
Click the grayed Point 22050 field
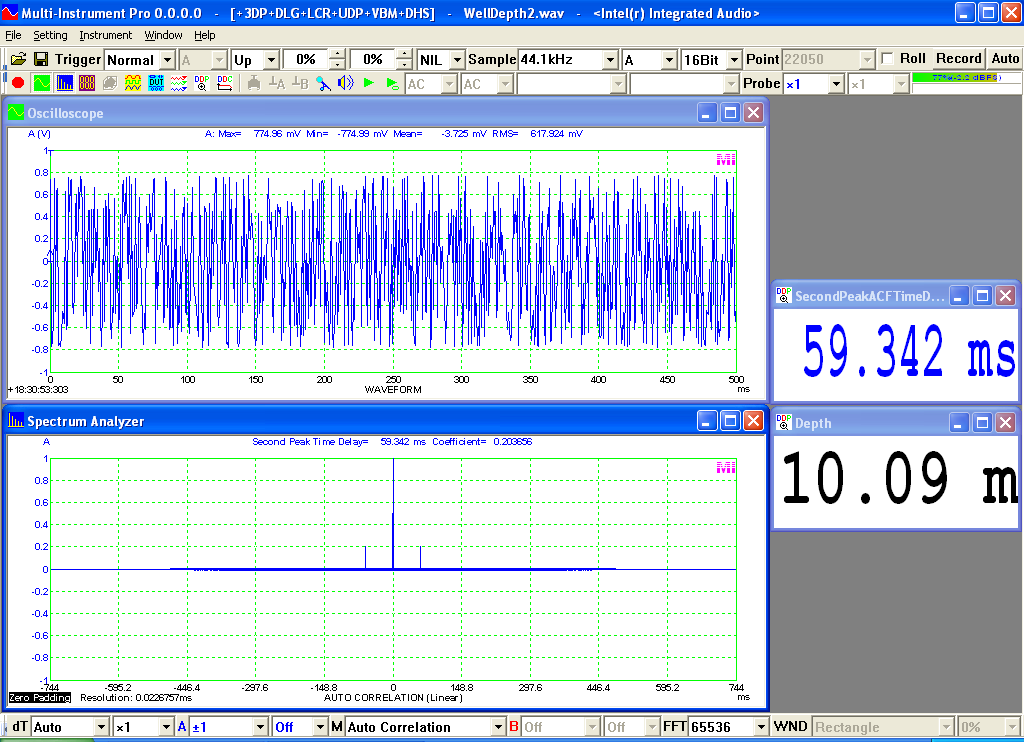click(822, 59)
